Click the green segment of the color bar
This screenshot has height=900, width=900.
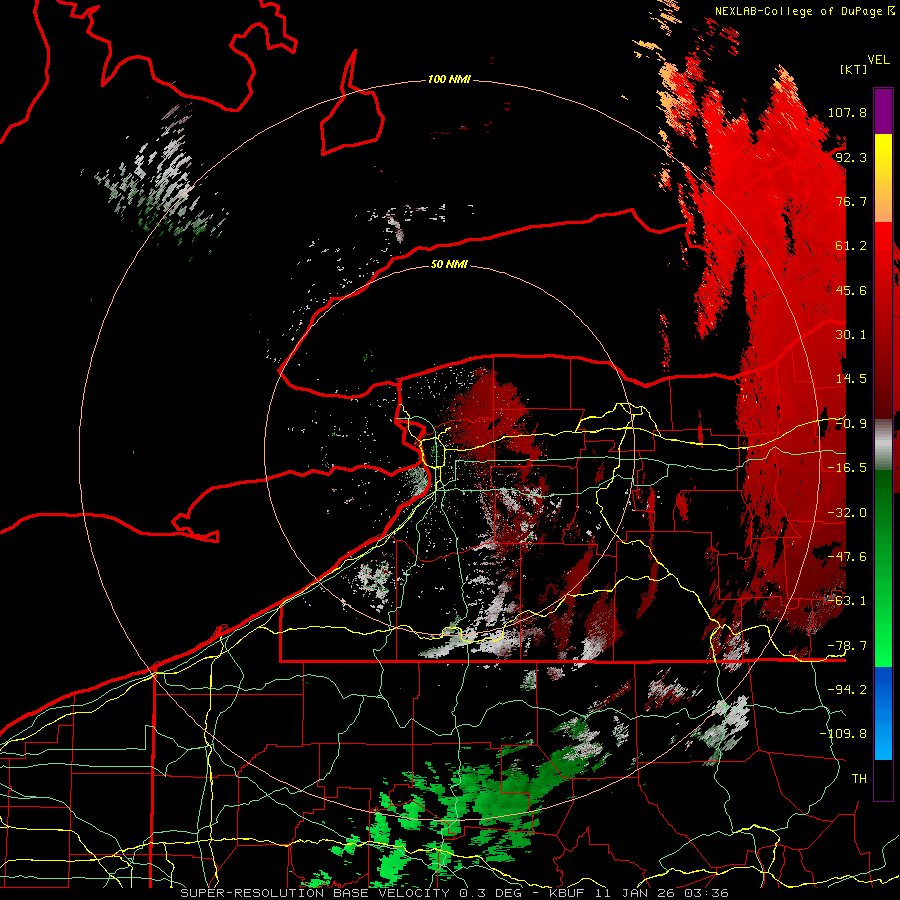(883, 568)
